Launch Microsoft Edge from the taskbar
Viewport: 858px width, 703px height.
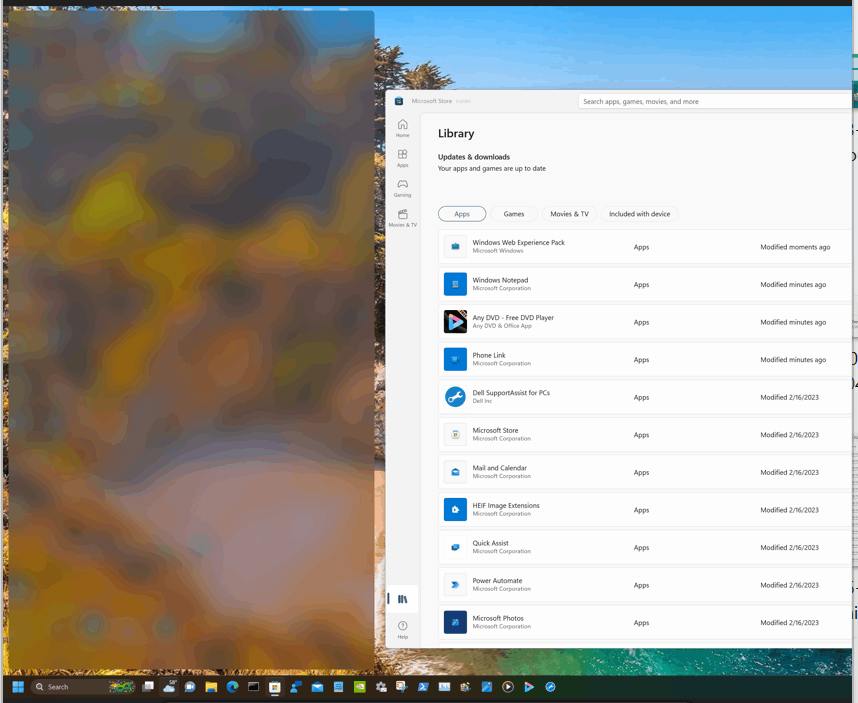(233, 687)
